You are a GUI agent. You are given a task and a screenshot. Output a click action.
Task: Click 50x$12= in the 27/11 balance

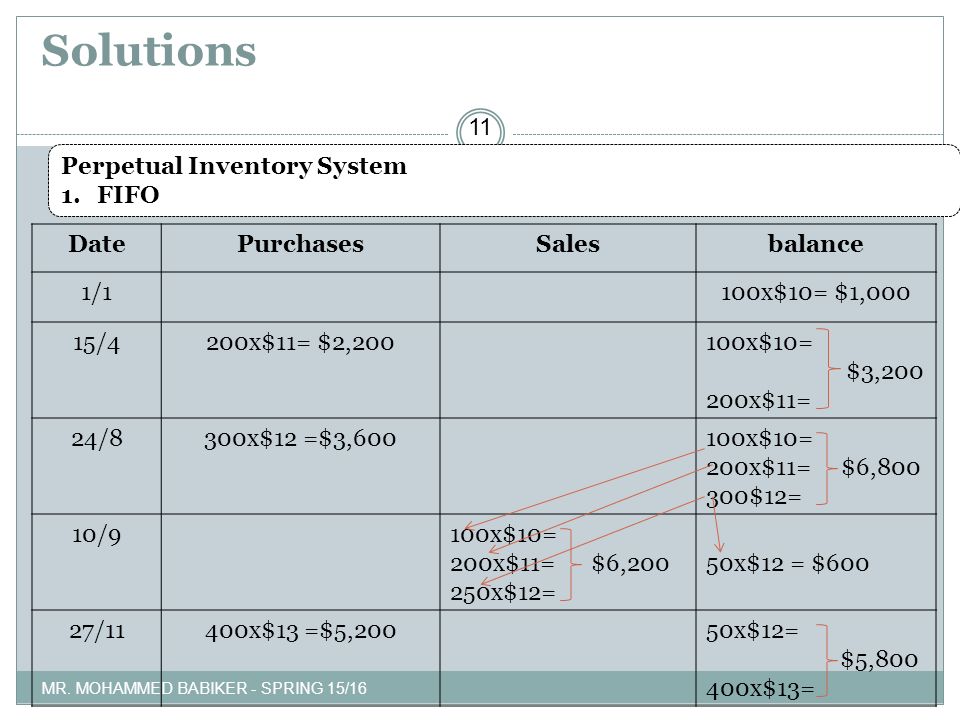pyautogui.click(x=752, y=631)
